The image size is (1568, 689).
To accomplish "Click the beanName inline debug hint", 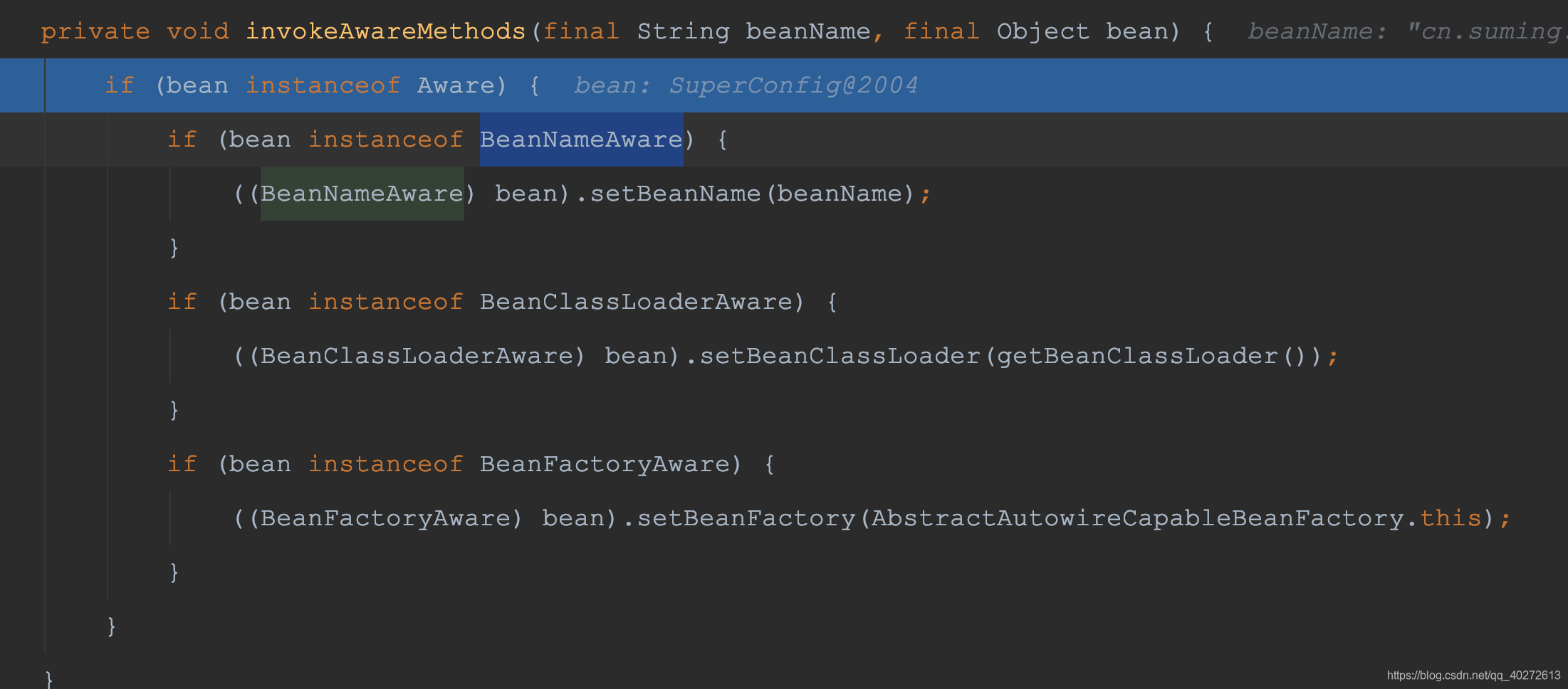I will pos(1407,31).
